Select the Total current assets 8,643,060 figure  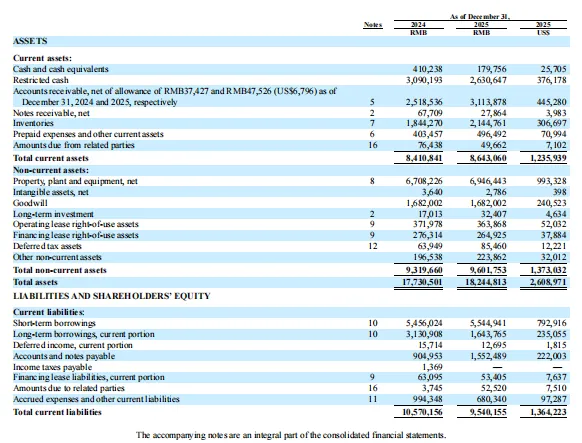click(488, 158)
